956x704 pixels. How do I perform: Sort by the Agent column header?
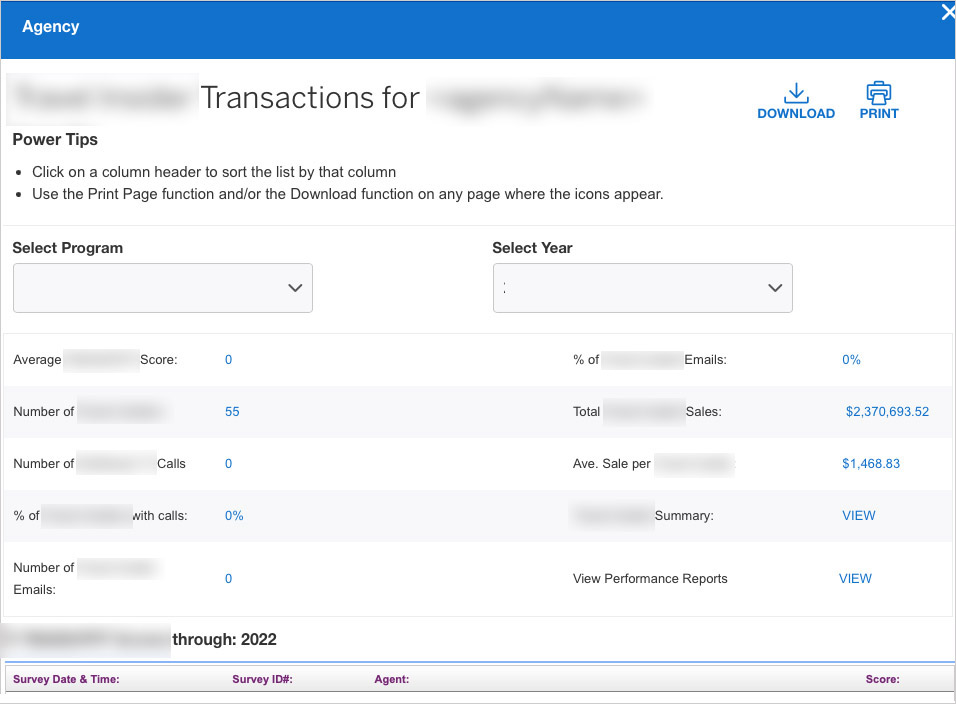(392, 680)
